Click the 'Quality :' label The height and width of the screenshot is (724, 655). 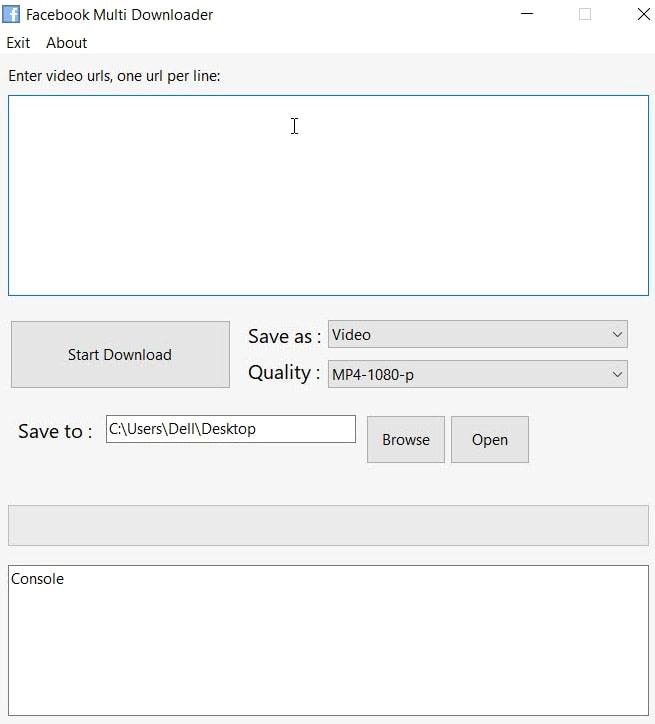284,373
